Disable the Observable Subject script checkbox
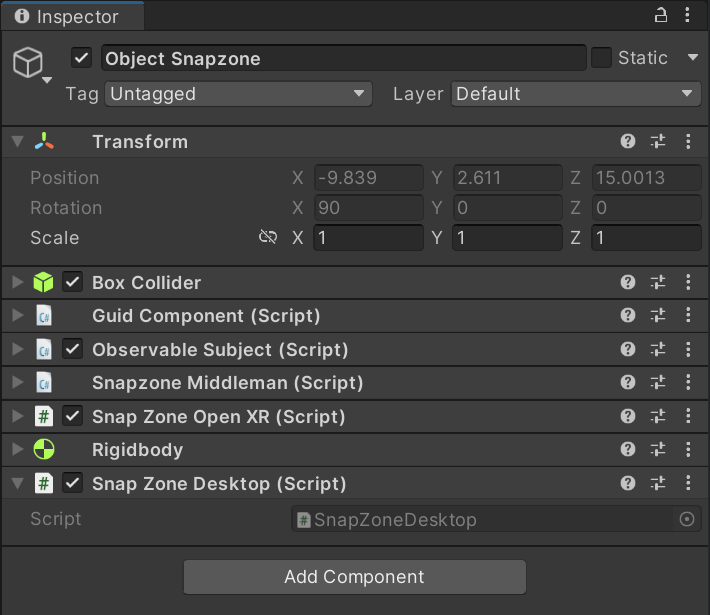Screen dimensions: 710x615 coord(73,350)
